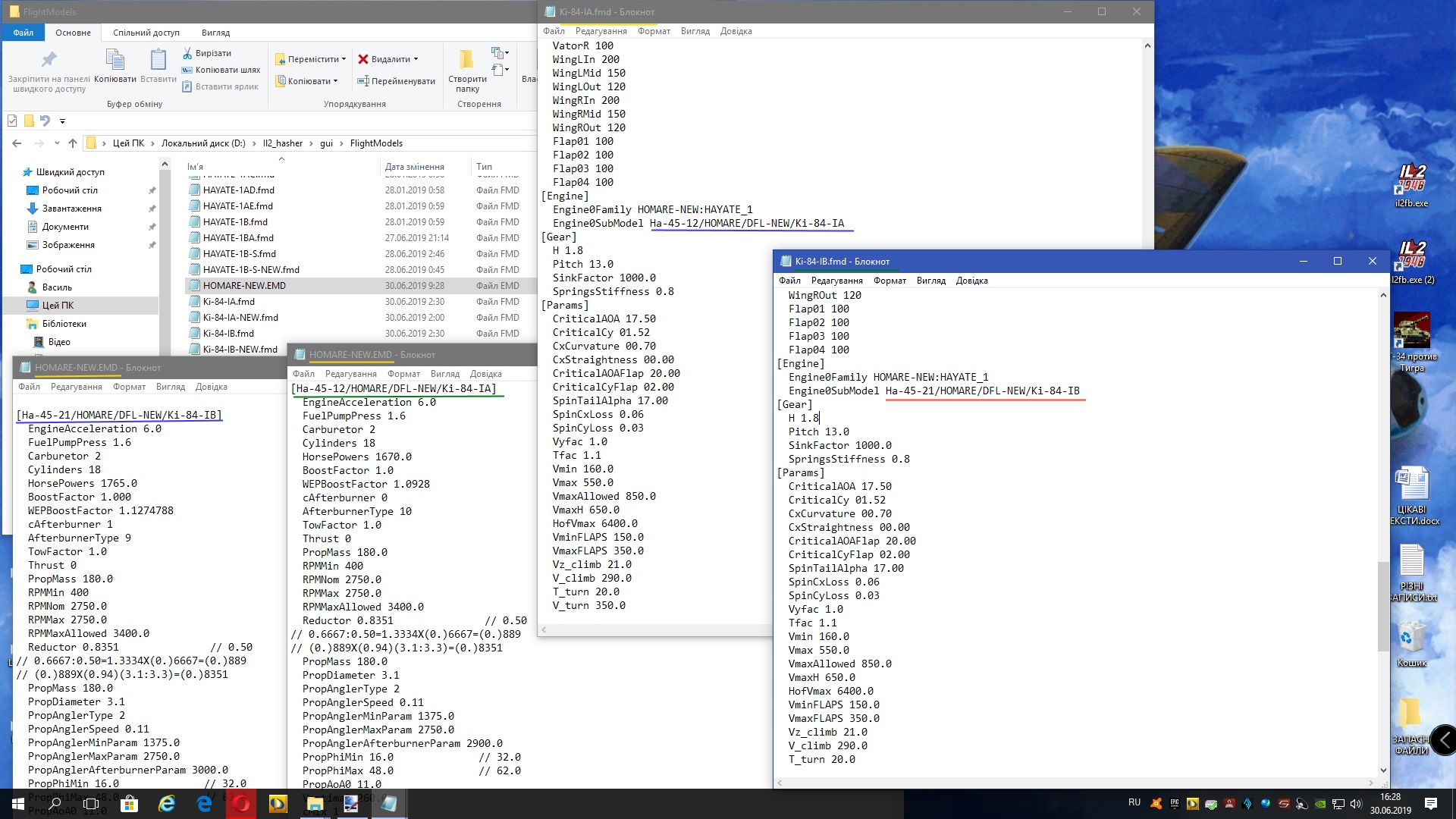The height and width of the screenshot is (819, 1456).
Task: Open the Спільний доступ ribbon tab
Action: click(x=146, y=33)
